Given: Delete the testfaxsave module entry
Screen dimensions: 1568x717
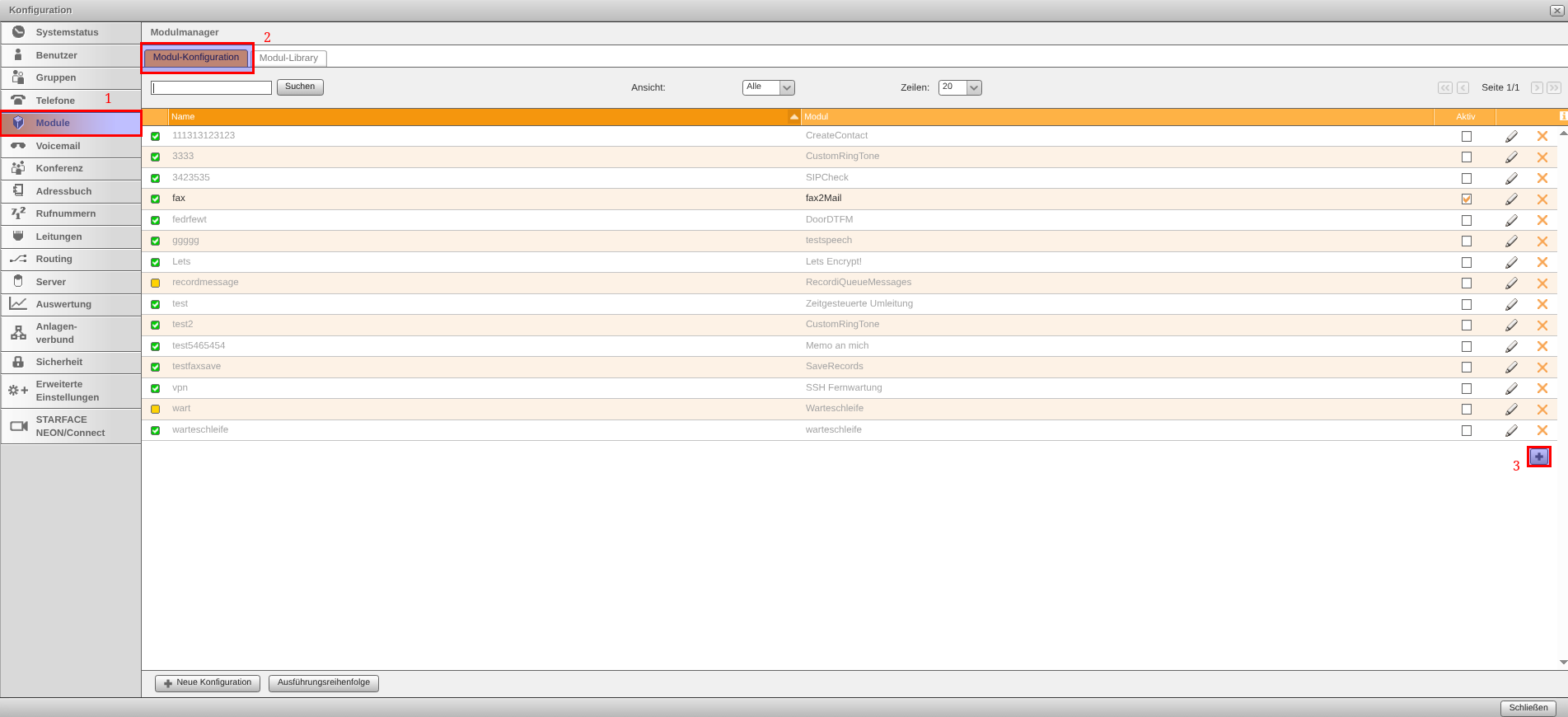Looking at the screenshot, I should click(x=1542, y=368).
